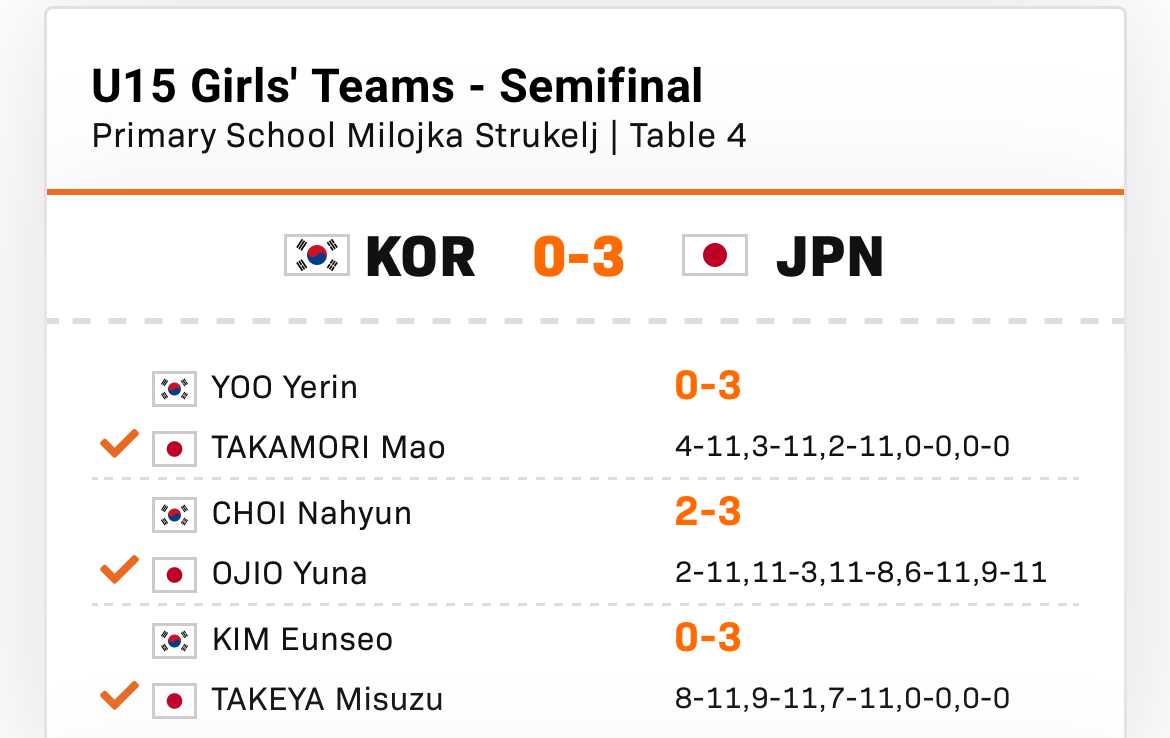Click the 2-3 match score for CHOI Nahyun
1170x738 pixels.
(x=707, y=512)
